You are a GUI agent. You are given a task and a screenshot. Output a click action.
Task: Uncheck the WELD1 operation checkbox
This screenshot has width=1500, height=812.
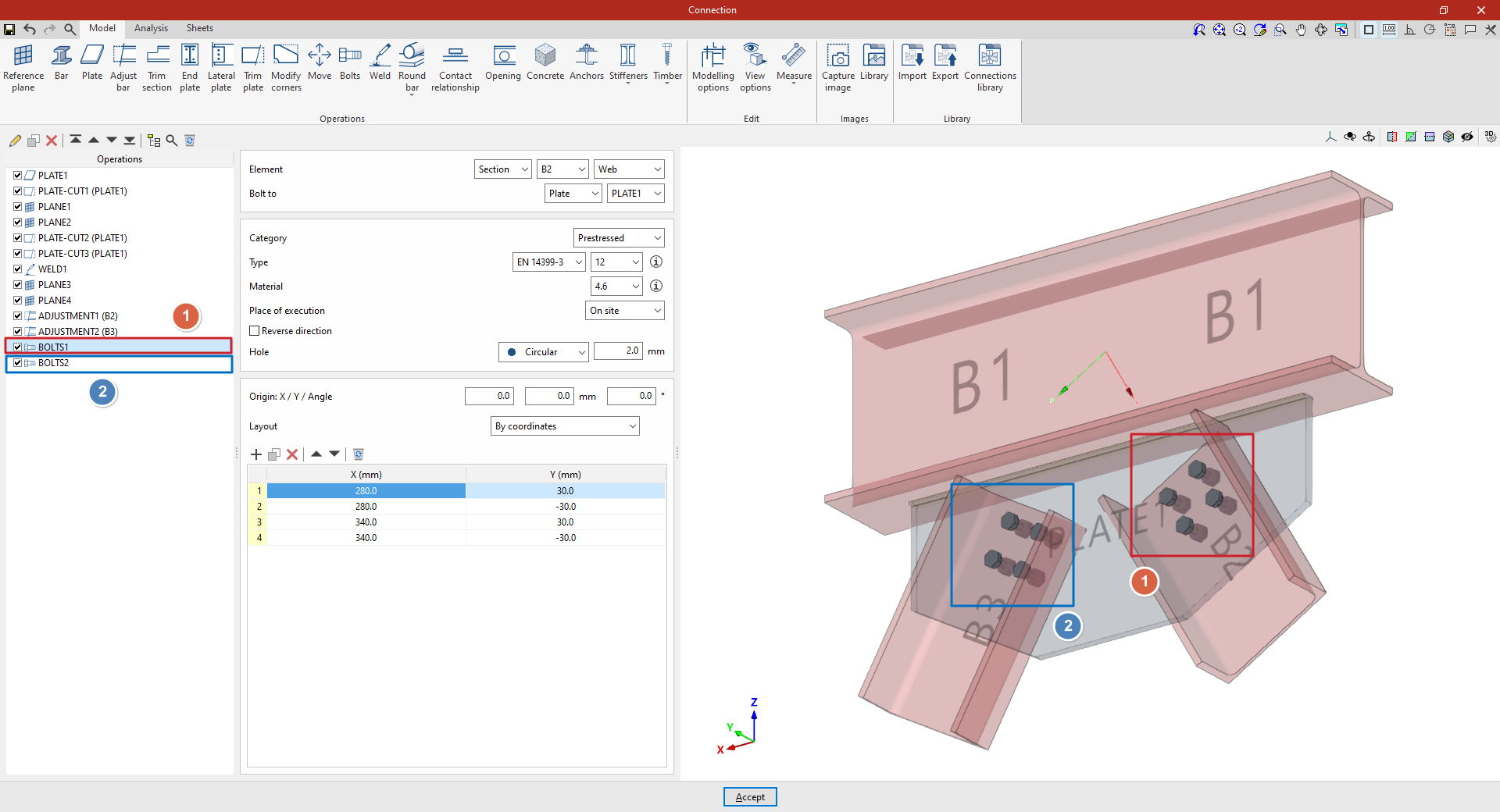pyautogui.click(x=17, y=269)
